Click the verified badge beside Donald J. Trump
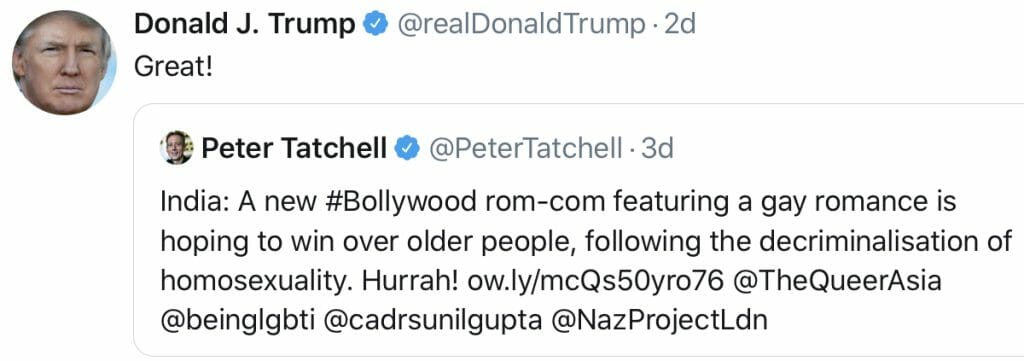 click(x=376, y=25)
